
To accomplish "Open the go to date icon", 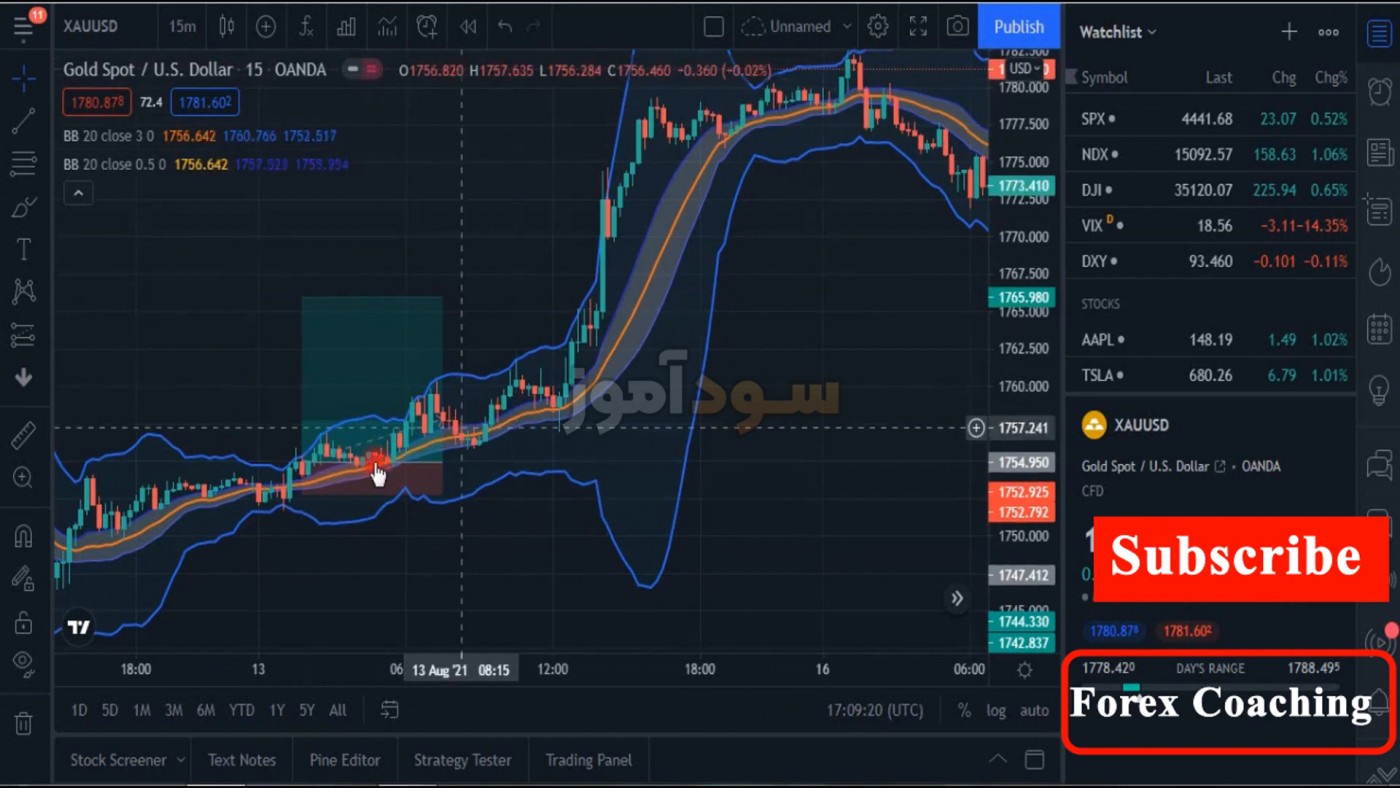I will [x=390, y=710].
